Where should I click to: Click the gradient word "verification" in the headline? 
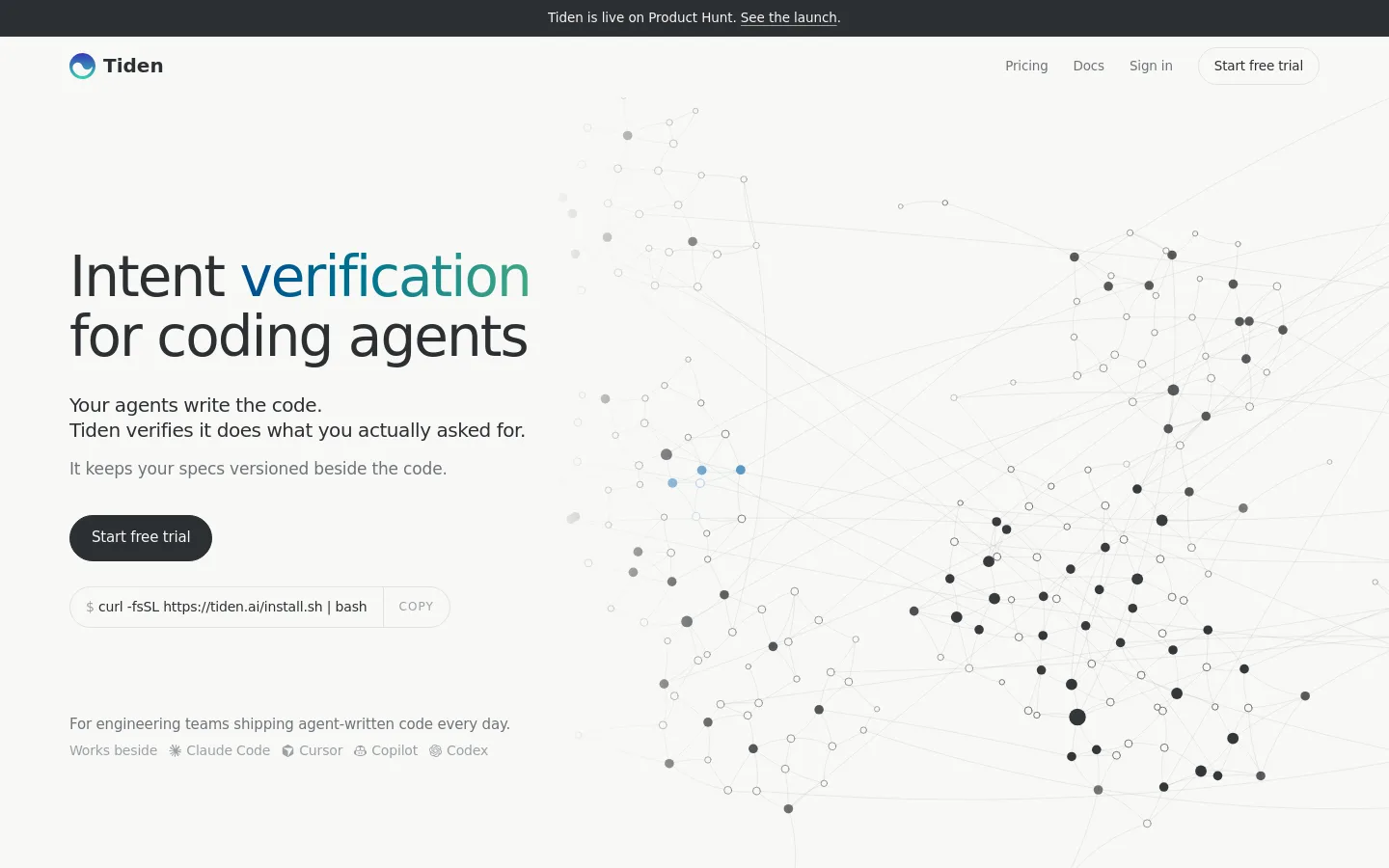coord(386,277)
